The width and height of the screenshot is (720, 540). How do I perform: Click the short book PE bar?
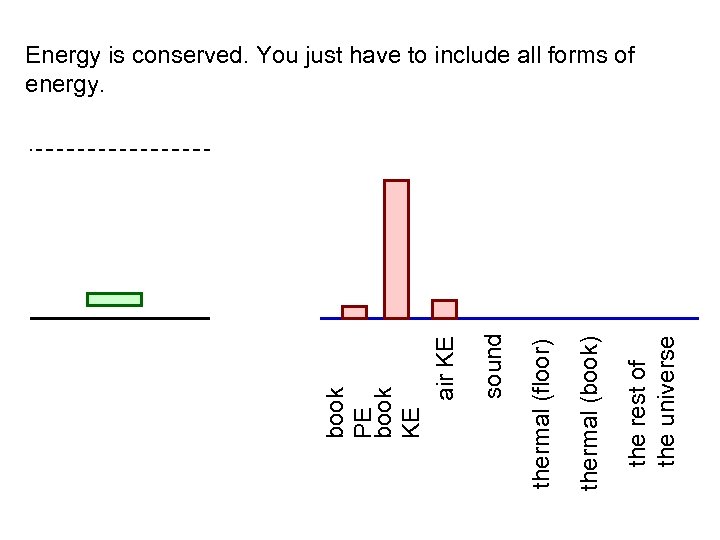(x=354, y=312)
